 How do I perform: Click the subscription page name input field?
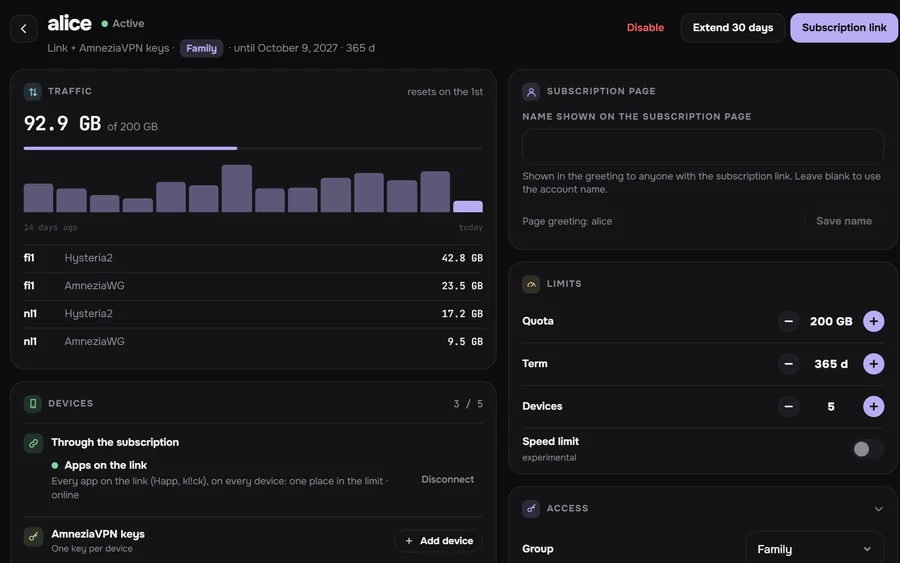click(703, 146)
